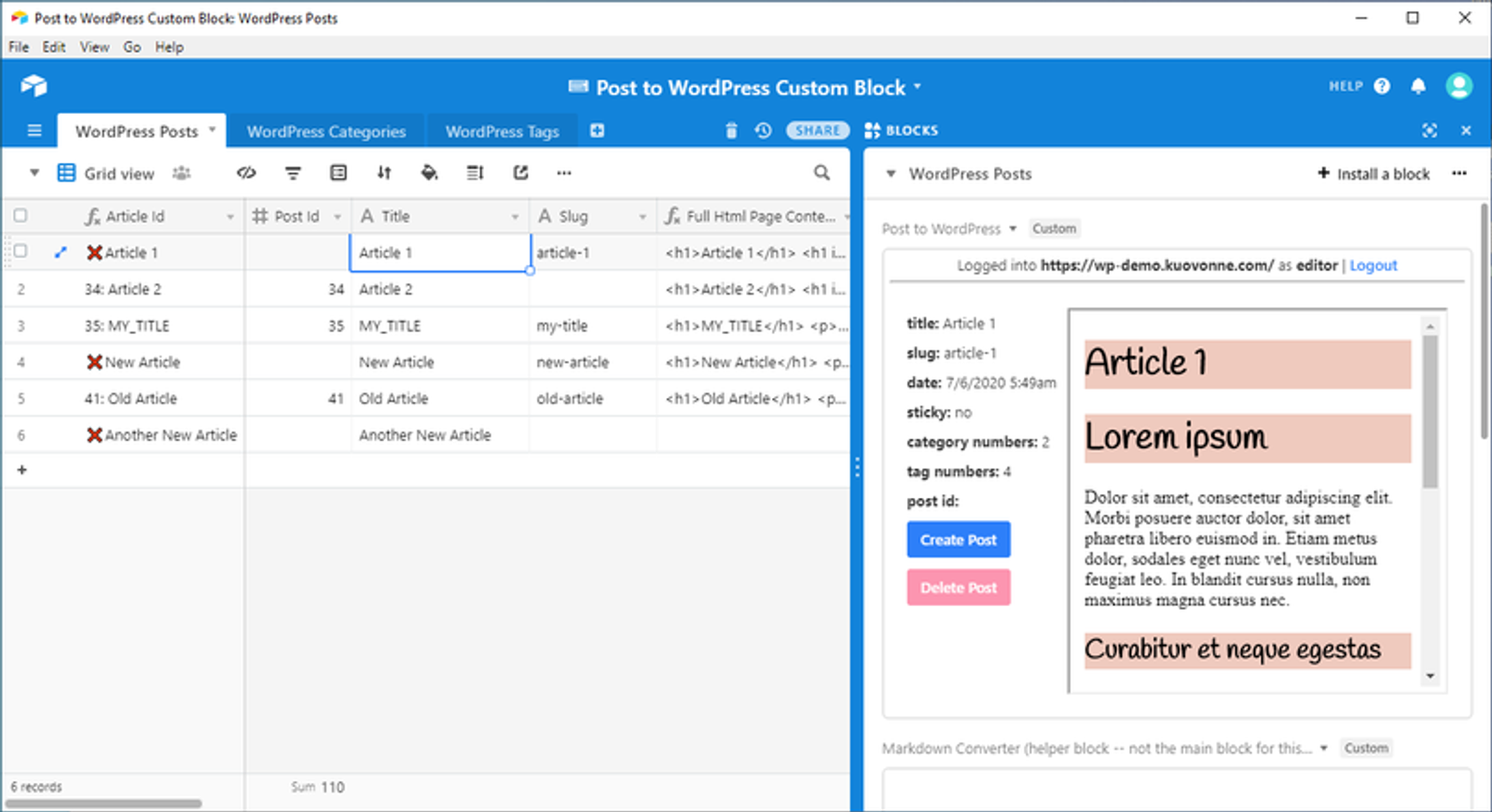Select the Title cell 'Article 2'
1492x812 pixels.
pos(440,289)
